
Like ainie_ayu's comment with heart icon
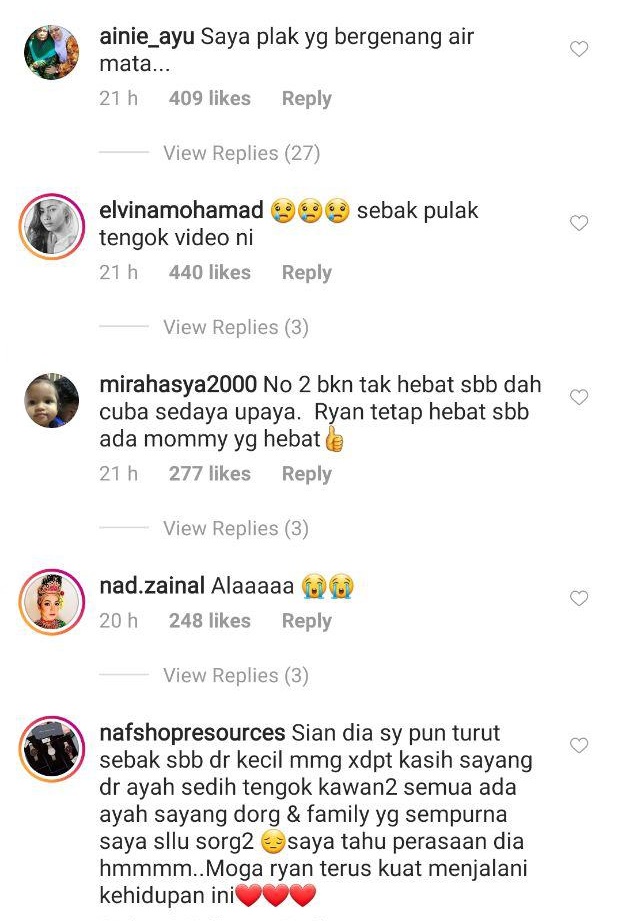[579, 49]
